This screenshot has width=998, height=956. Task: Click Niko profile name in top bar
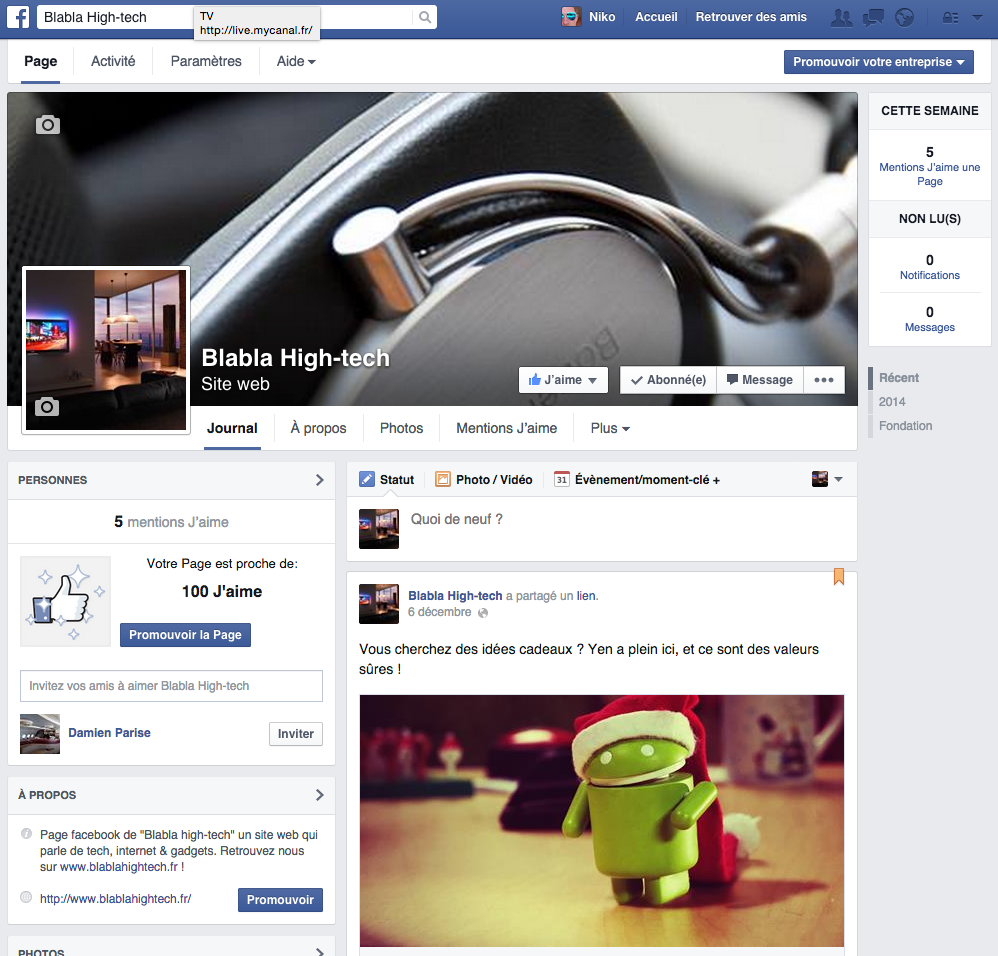tap(602, 17)
